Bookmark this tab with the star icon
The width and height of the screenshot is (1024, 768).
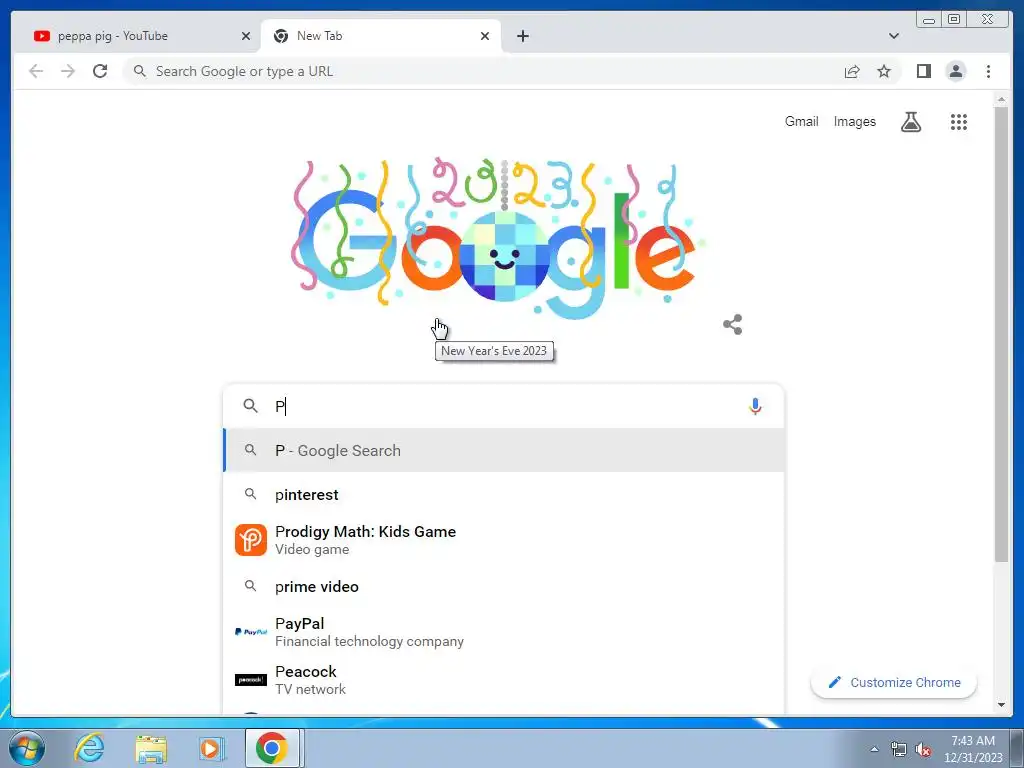(884, 71)
